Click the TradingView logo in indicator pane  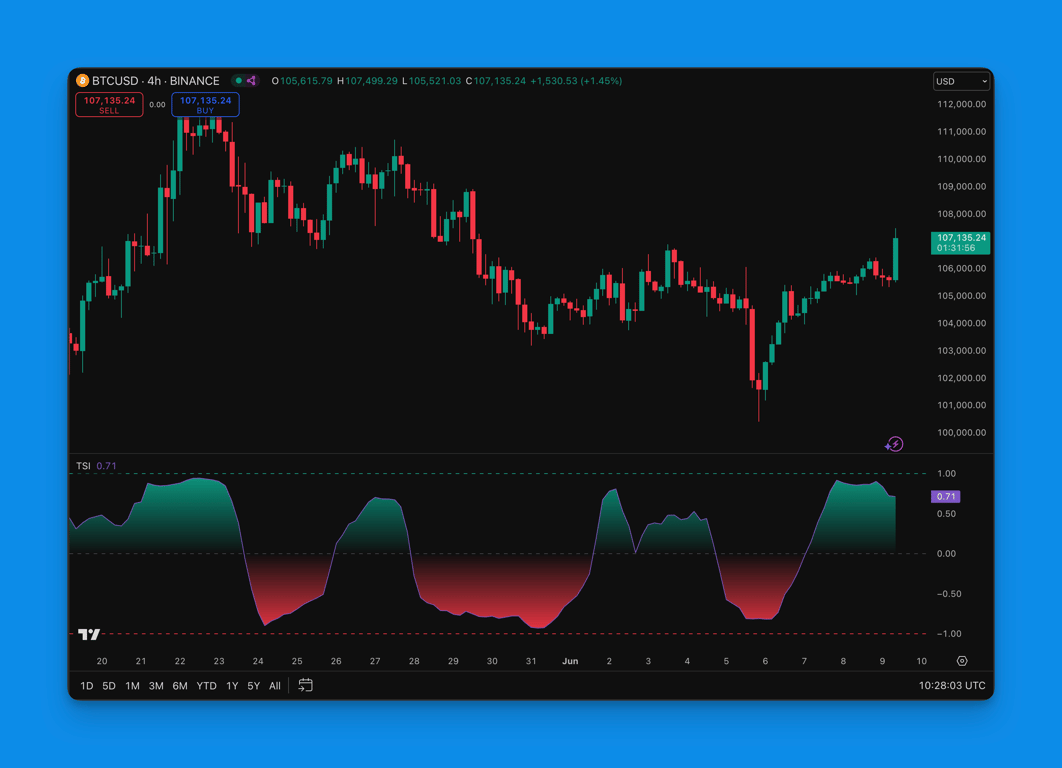pyautogui.click(x=89, y=634)
